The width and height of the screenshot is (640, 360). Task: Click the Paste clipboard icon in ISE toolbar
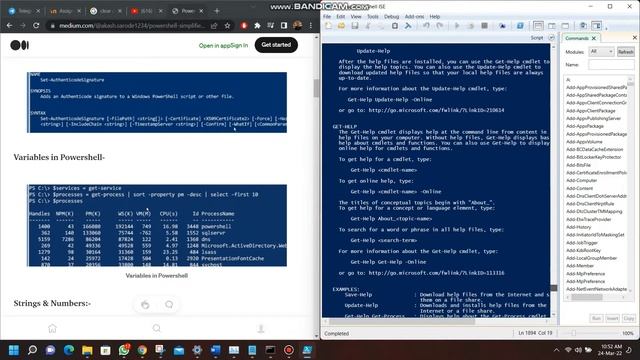tap(395, 26)
